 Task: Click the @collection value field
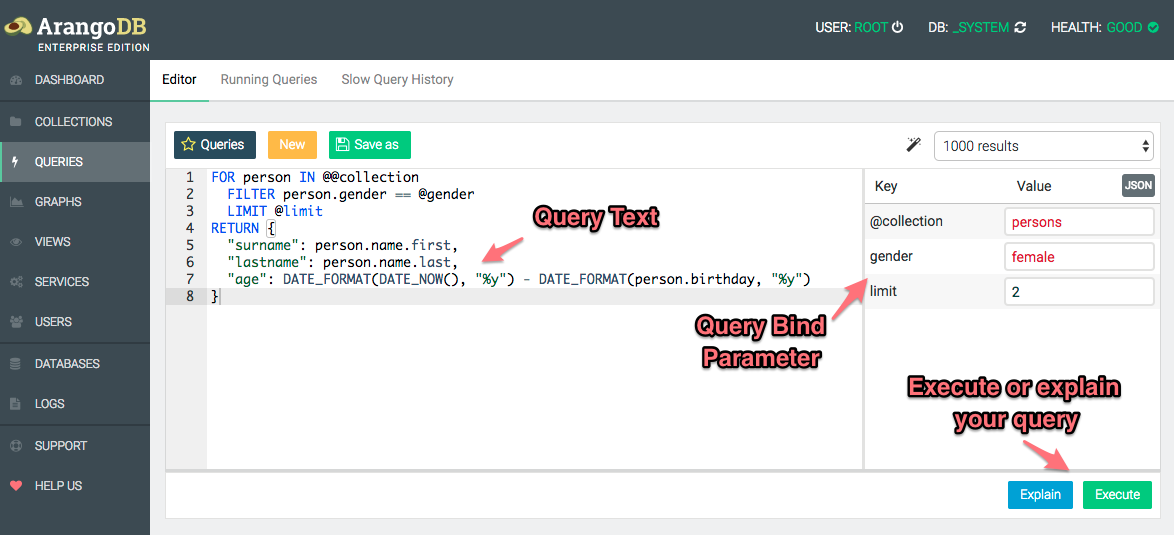(x=1078, y=222)
